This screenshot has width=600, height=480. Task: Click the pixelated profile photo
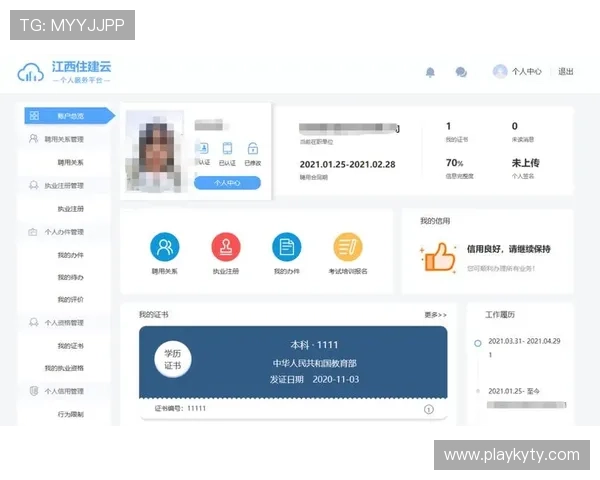[155, 151]
